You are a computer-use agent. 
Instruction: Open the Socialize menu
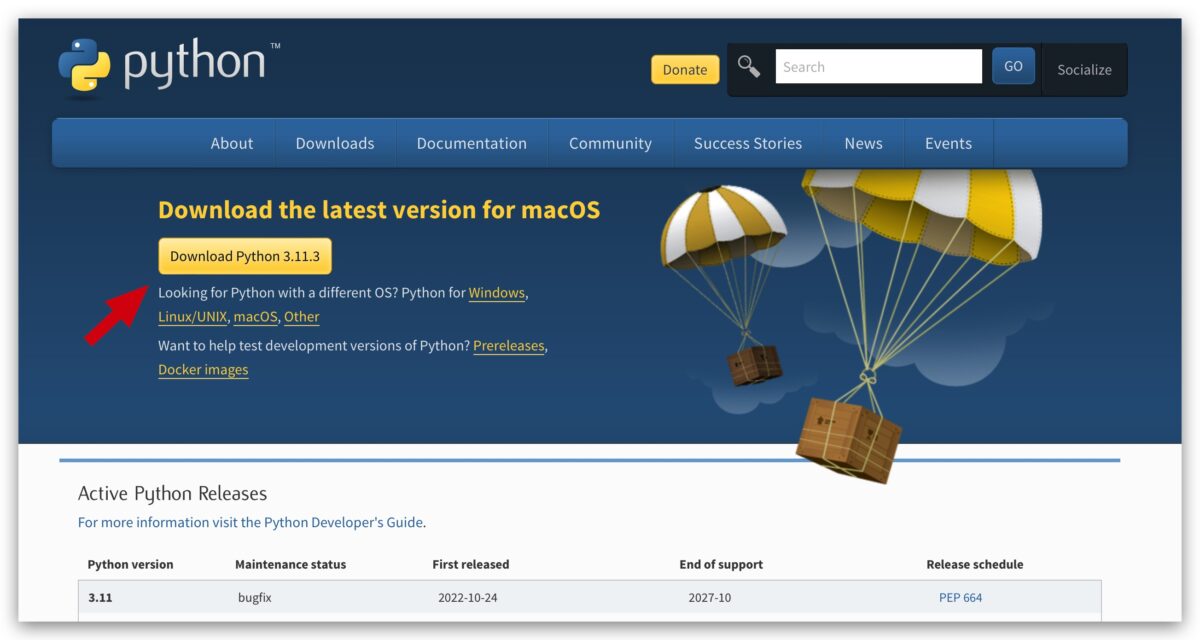(x=1084, y=69)
